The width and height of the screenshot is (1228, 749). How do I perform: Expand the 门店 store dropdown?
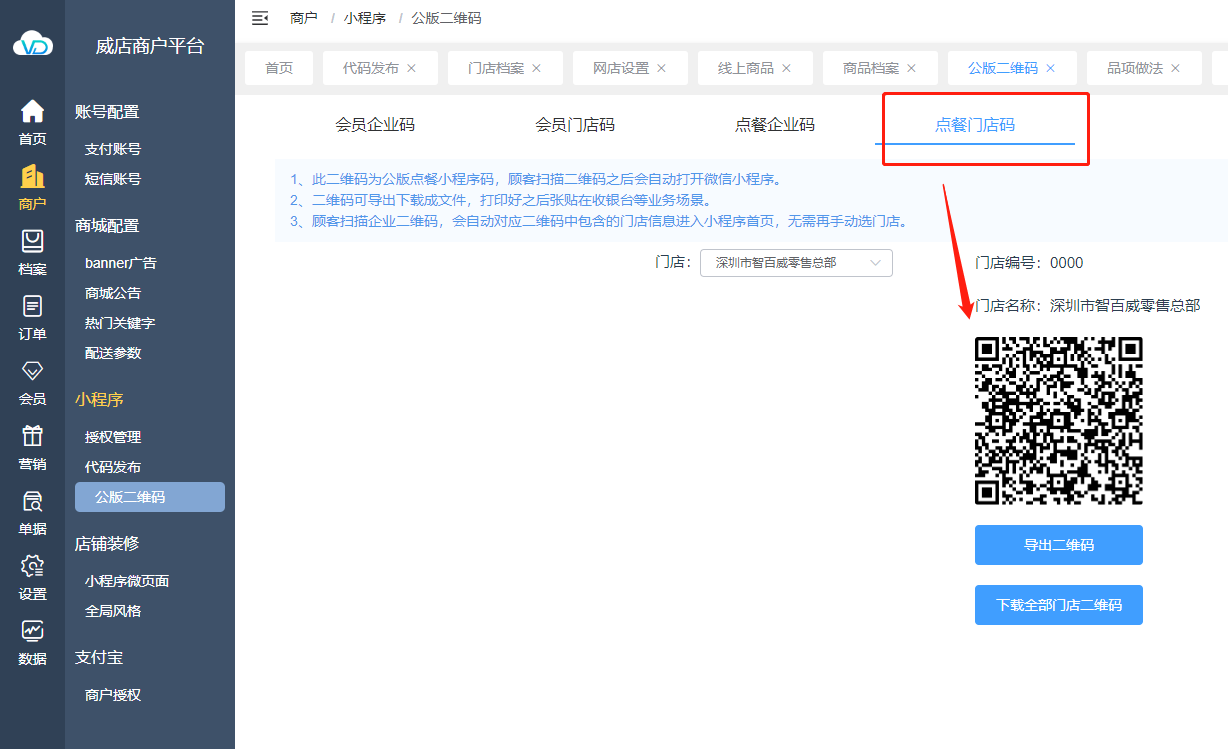796,263
